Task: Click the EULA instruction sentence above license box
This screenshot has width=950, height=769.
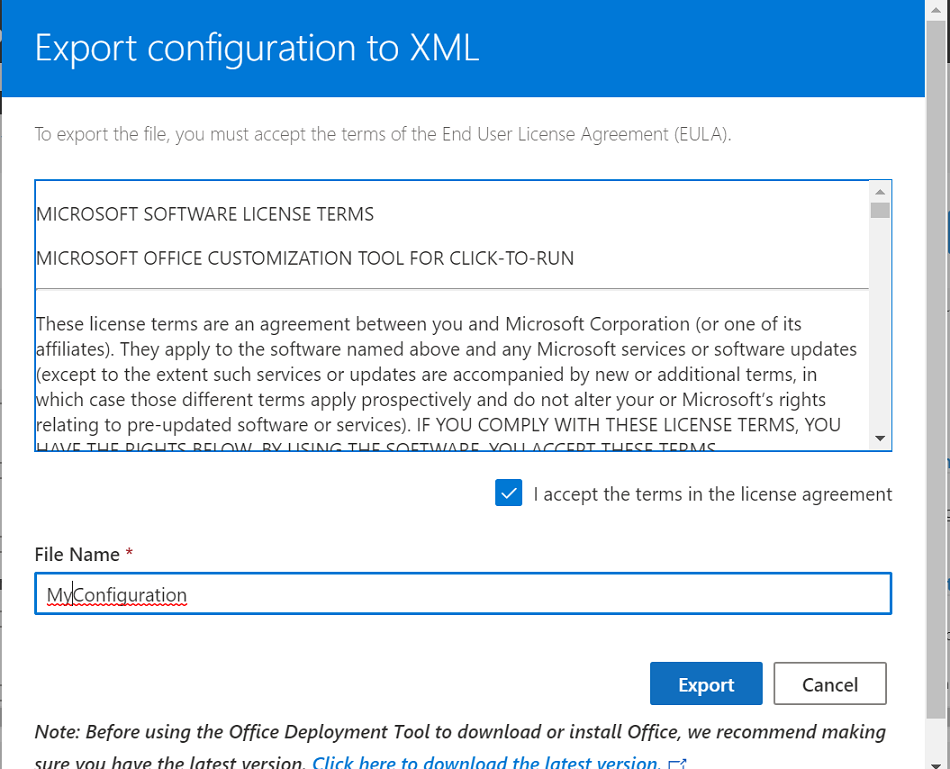Action: pyautogui.click(x=383, y=134)
